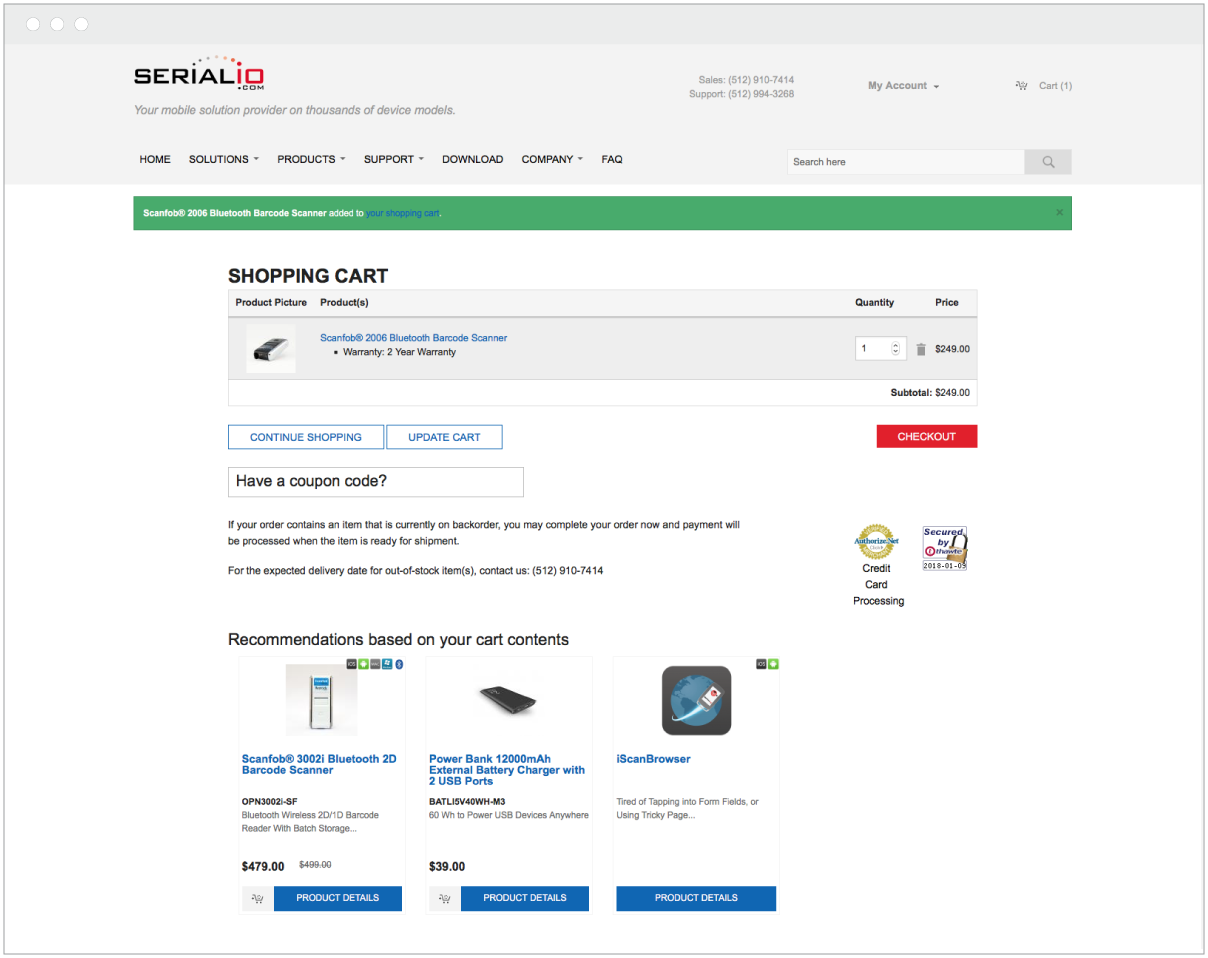Viewport: 1208px width, 958px height.
Task: Click the Price column header
Action: pos(947,302)
